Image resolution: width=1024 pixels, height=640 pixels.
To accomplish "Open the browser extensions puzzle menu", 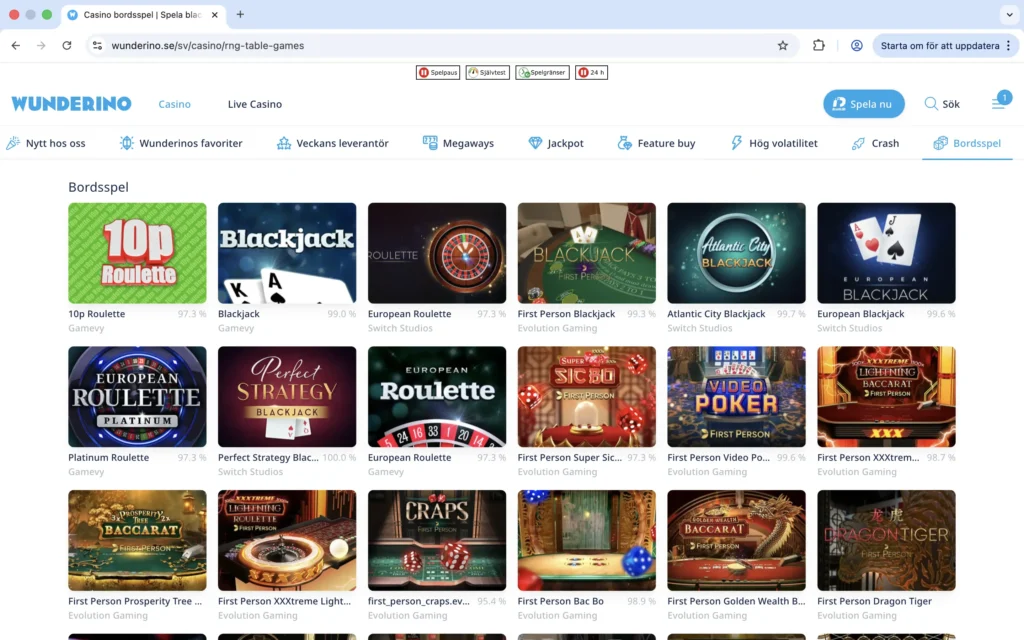I will click(x=819, y=45).
